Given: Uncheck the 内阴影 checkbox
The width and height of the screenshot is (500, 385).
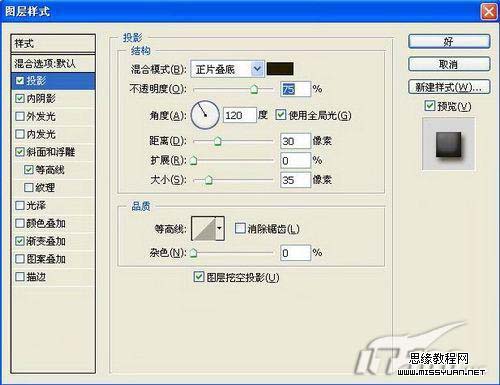Looking at the screenshot, I should tap(20, 98).
